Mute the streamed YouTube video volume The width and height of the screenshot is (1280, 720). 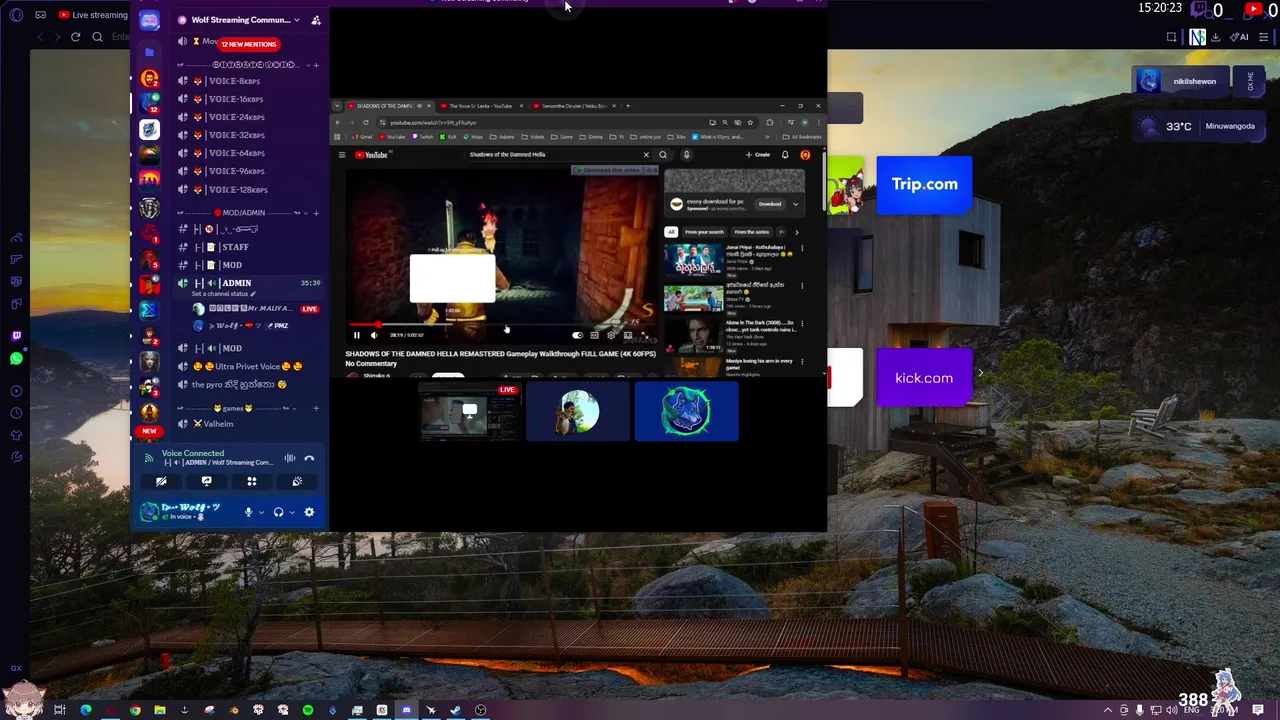click(373, 335)
